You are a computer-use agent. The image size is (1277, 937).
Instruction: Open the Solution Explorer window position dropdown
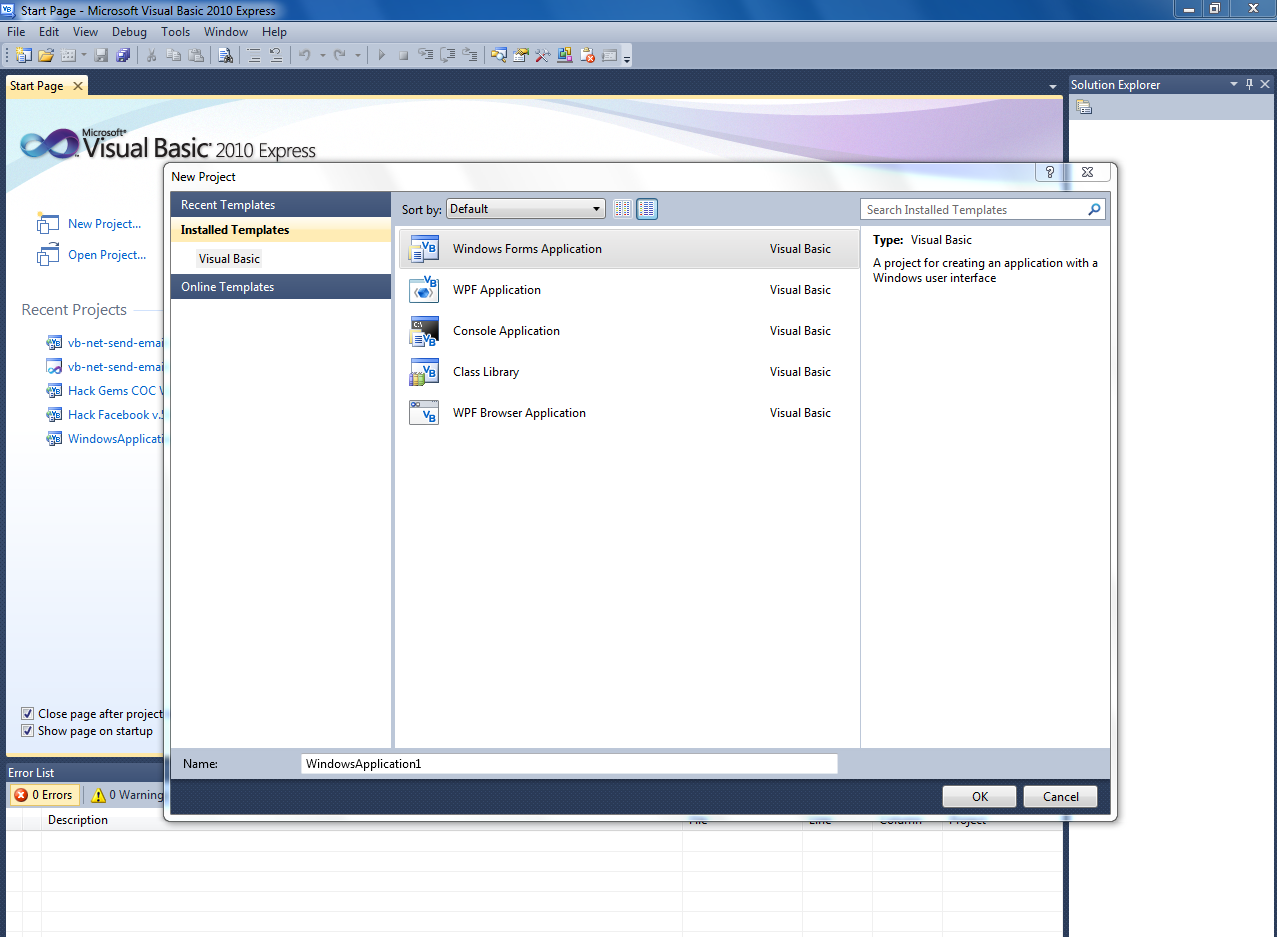[x=1234, y=84]
